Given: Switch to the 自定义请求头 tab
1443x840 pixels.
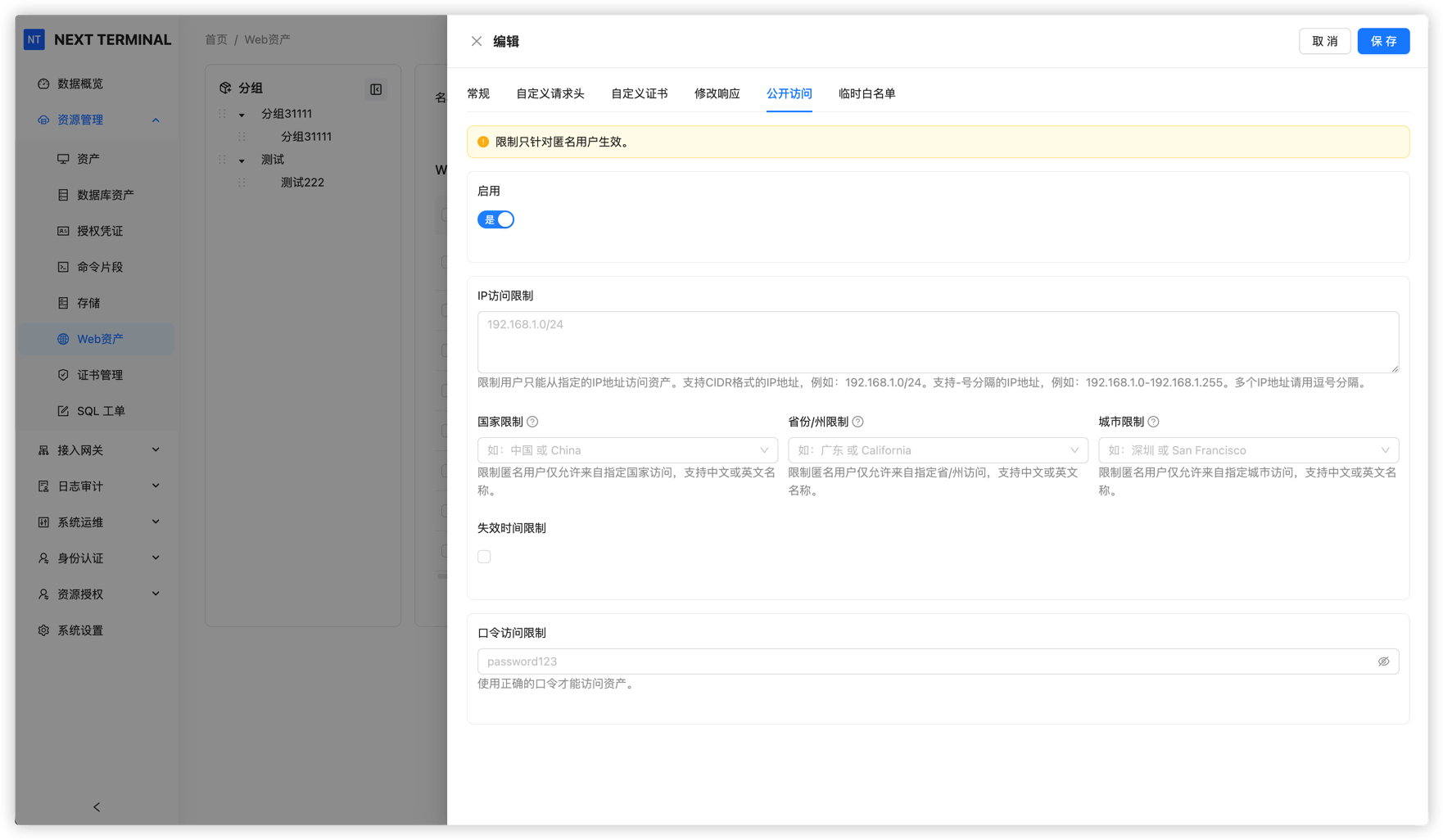Looking at the screenshot, I should coord(550,93).
